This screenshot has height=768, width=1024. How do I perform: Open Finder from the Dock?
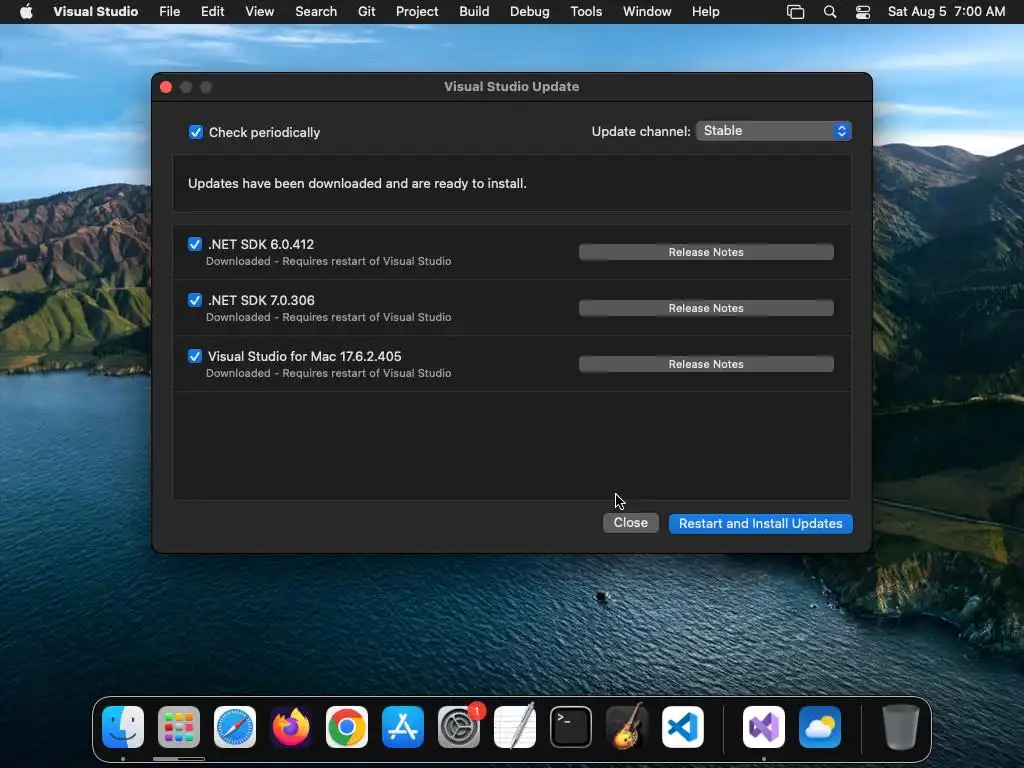click(123, 727)
